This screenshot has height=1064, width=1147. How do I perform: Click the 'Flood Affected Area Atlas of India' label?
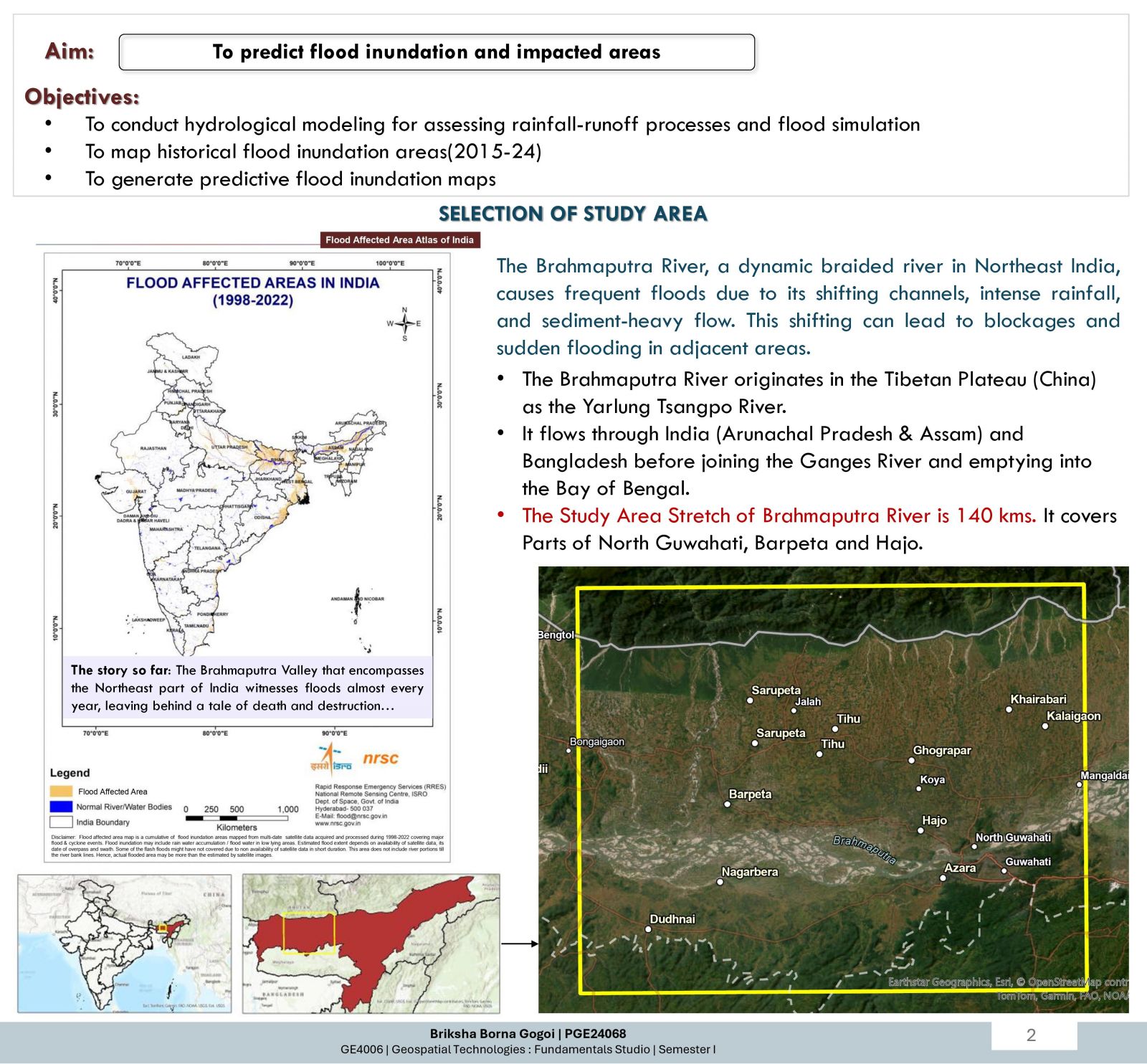pos(399,240)
